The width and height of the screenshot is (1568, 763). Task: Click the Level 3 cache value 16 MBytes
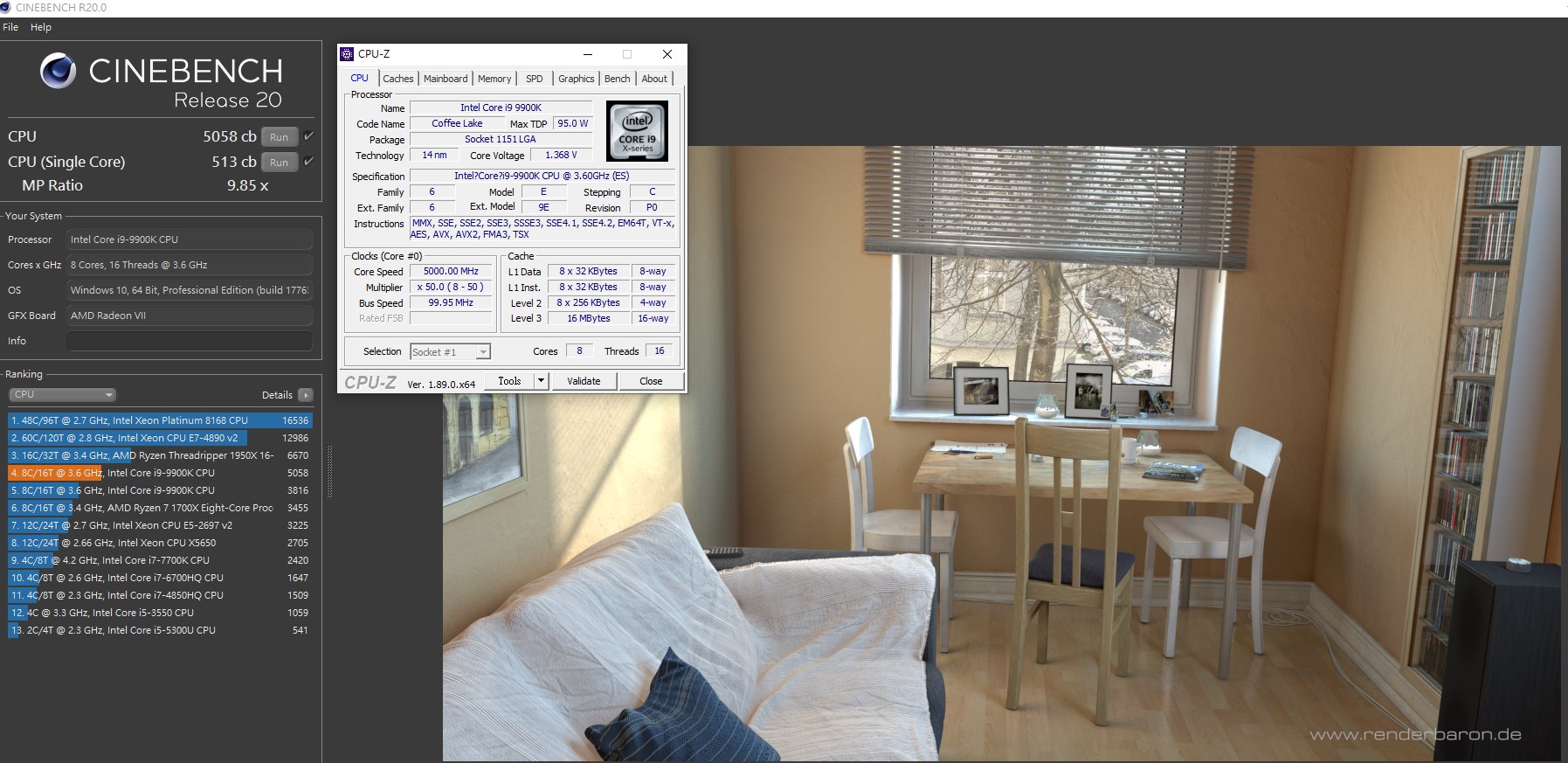pos(589,319)
